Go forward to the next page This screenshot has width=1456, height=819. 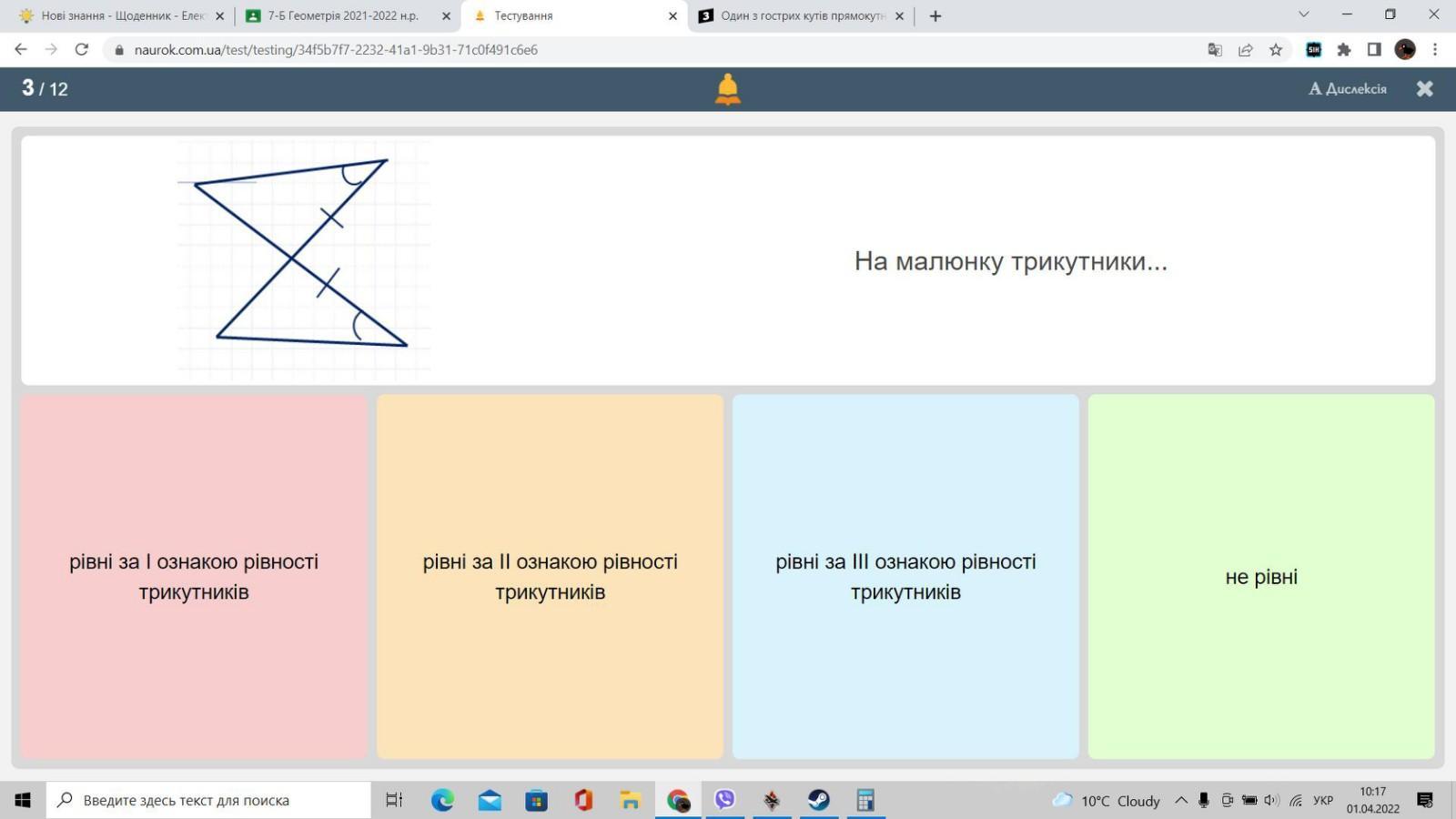click(51, 49)
